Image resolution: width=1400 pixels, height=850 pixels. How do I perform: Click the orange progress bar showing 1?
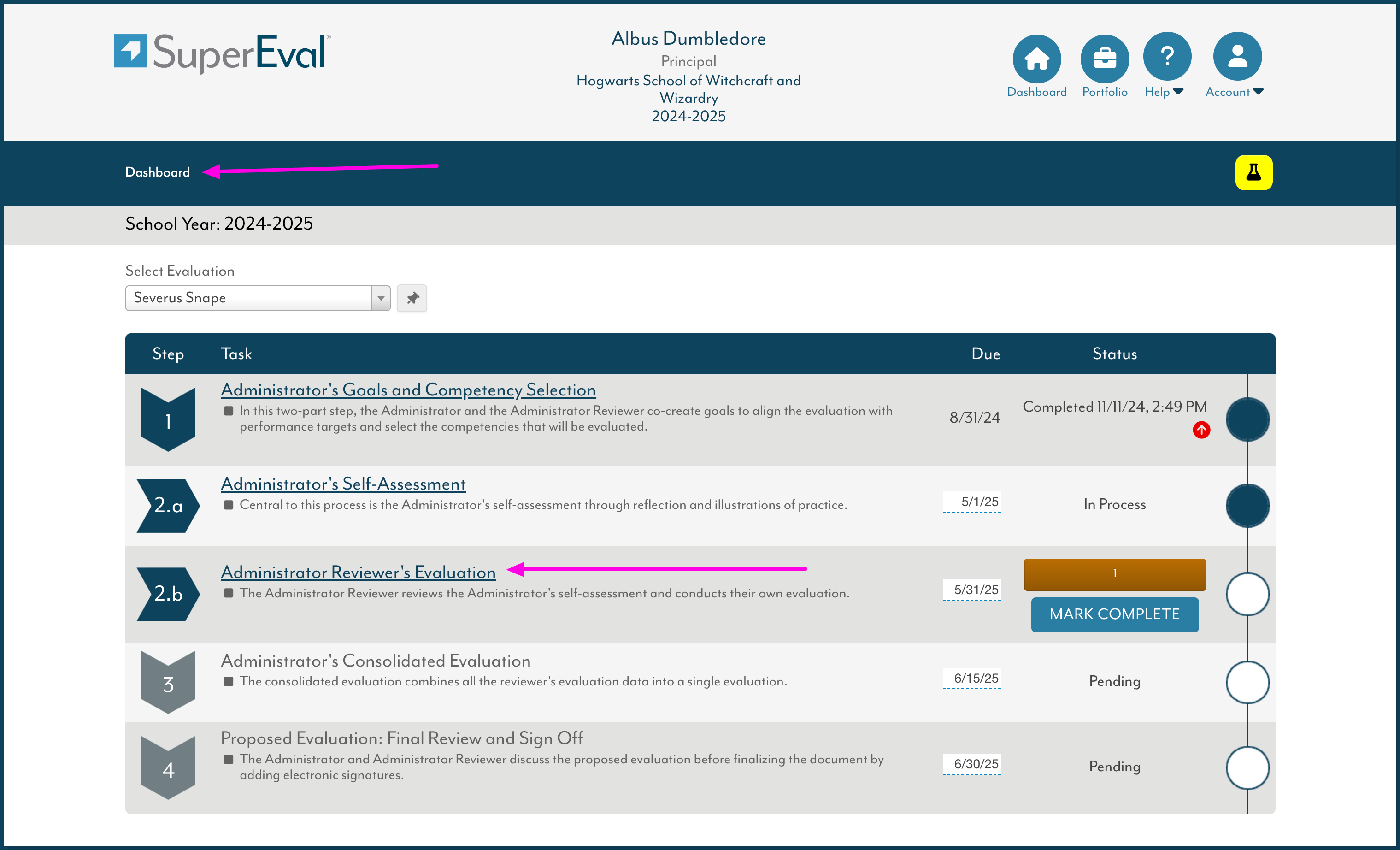[x=1114, y=574]
